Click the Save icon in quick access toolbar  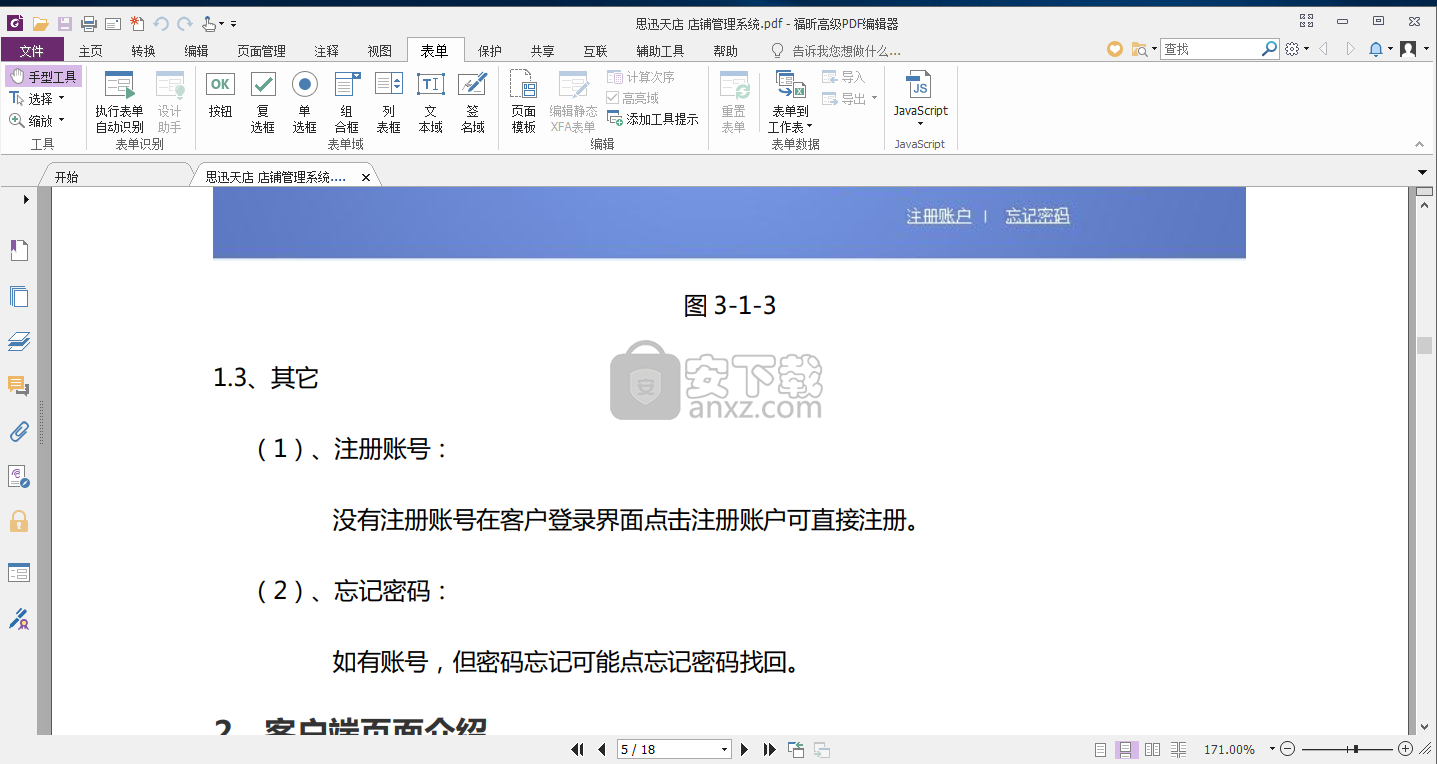point(64,23)
